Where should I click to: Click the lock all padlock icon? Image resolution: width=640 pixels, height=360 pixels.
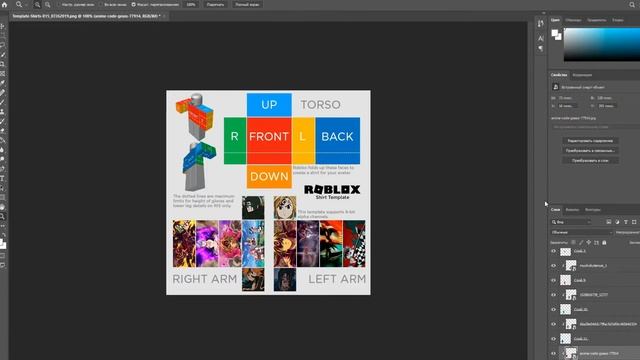point(604,242)
